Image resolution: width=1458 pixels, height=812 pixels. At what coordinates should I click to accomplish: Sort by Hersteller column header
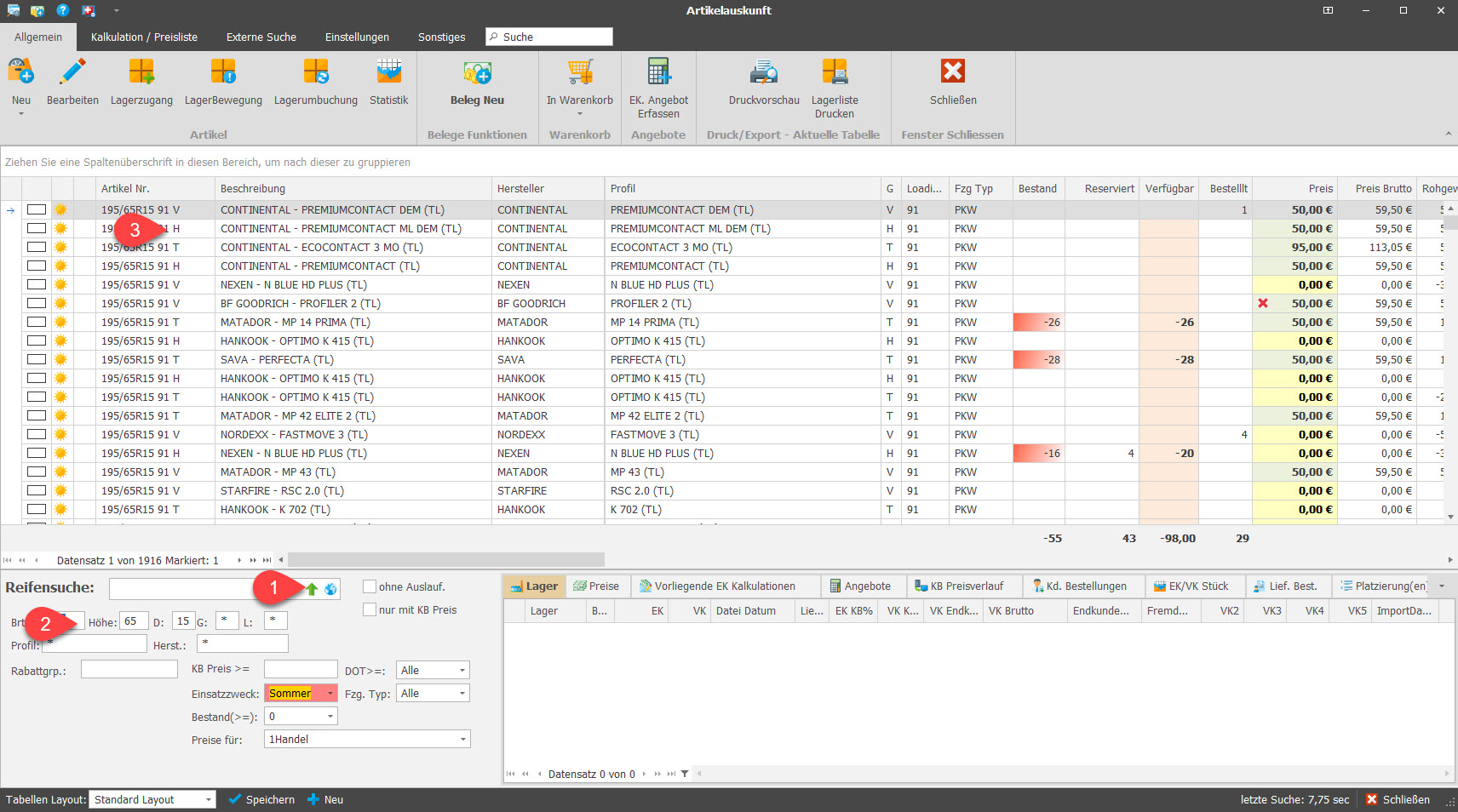(x=548, y=189)
